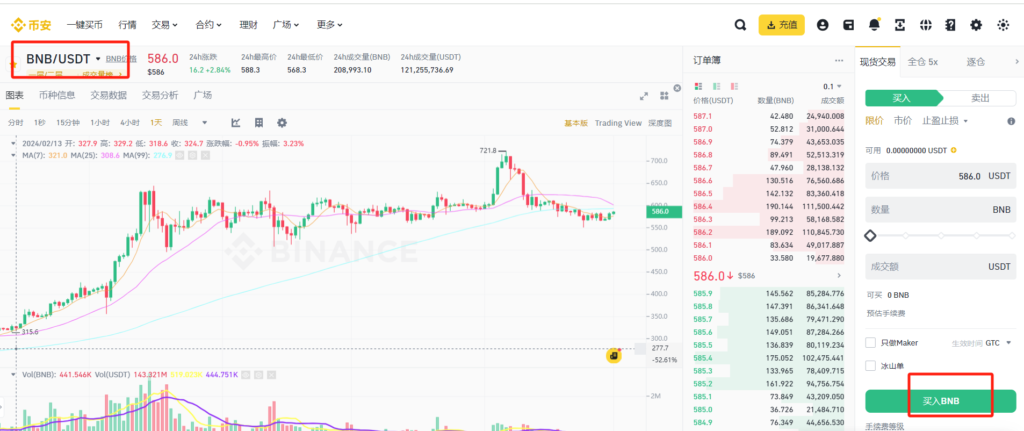Click the chart fullscreen expand icon
The image size is (1024, 431).
(x=644, y=96)
